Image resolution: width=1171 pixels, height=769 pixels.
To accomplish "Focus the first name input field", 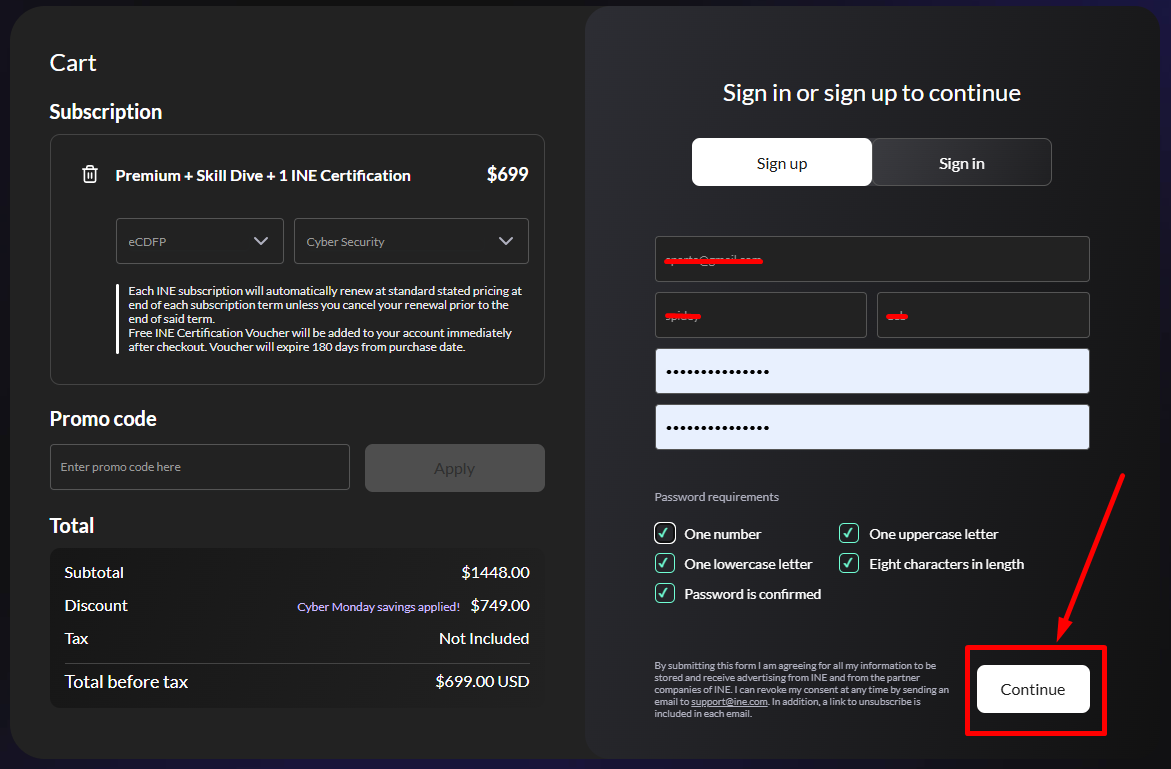I will click(761, 315).
